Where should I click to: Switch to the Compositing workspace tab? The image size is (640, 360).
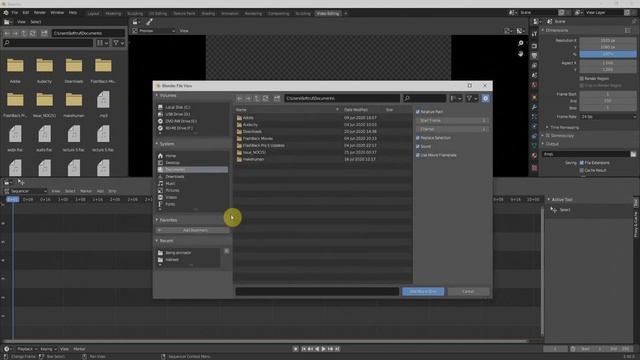(279, 13)
